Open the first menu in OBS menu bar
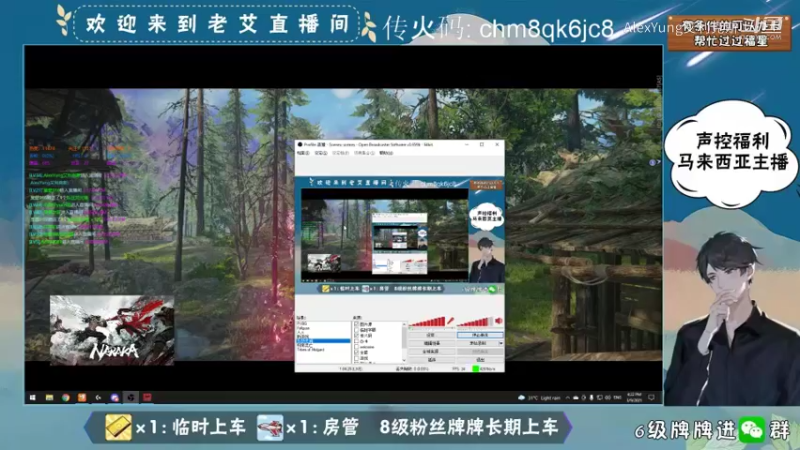Image resolution: width=800 pixels, height=450 pixels. (303, 153)
